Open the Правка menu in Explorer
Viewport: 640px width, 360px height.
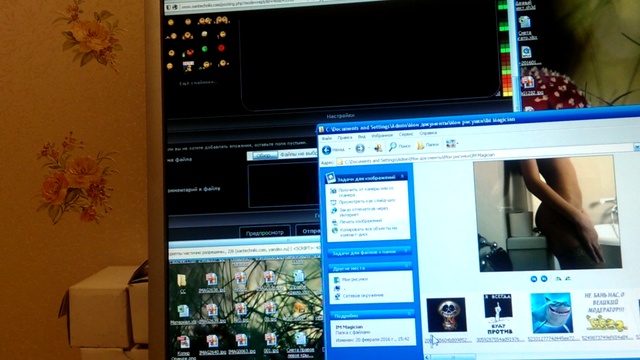tap(344, 138)
